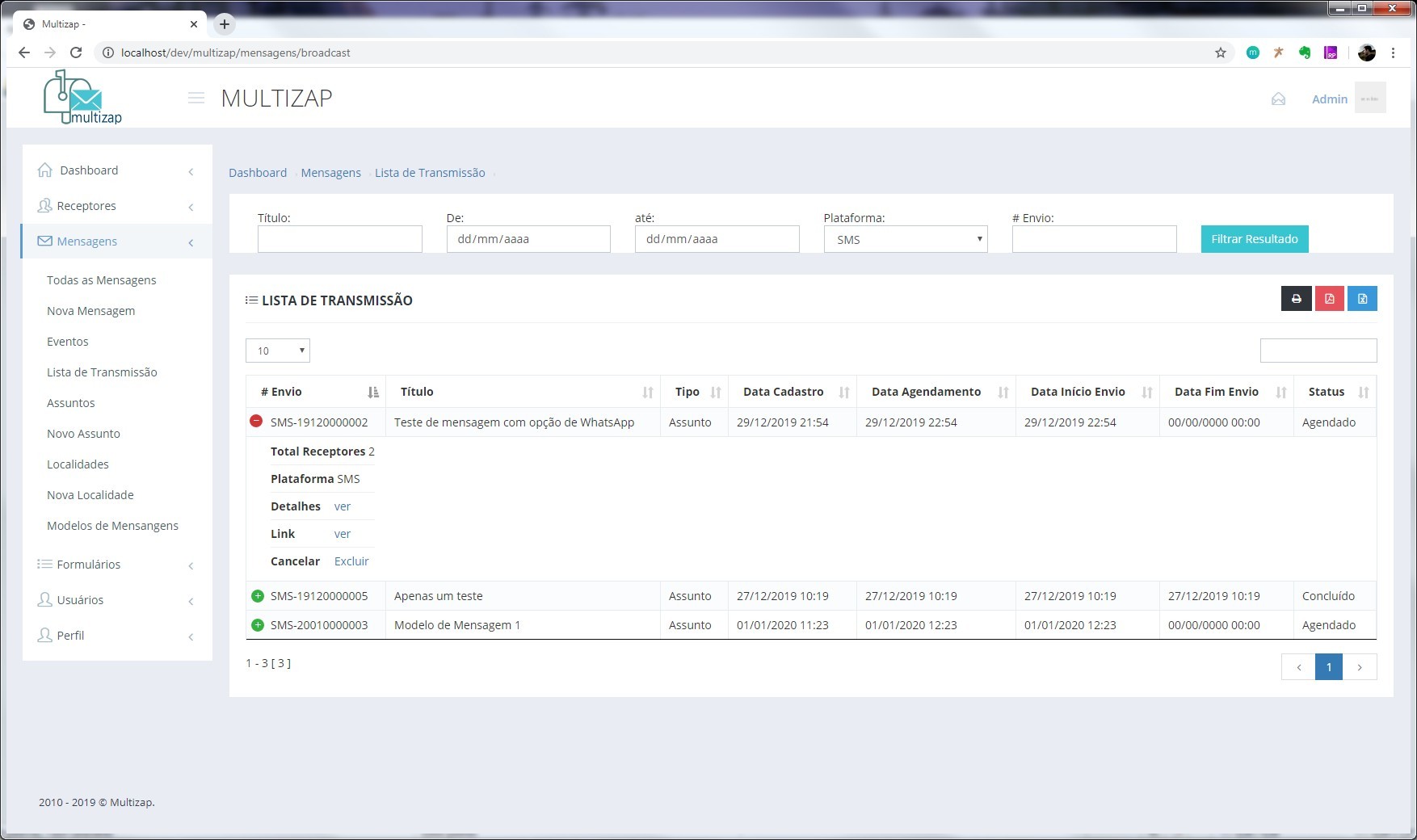The image size is (1417, 840).
Task: Open Novo Assunto submenu item
Action: [x=83, y=434]
